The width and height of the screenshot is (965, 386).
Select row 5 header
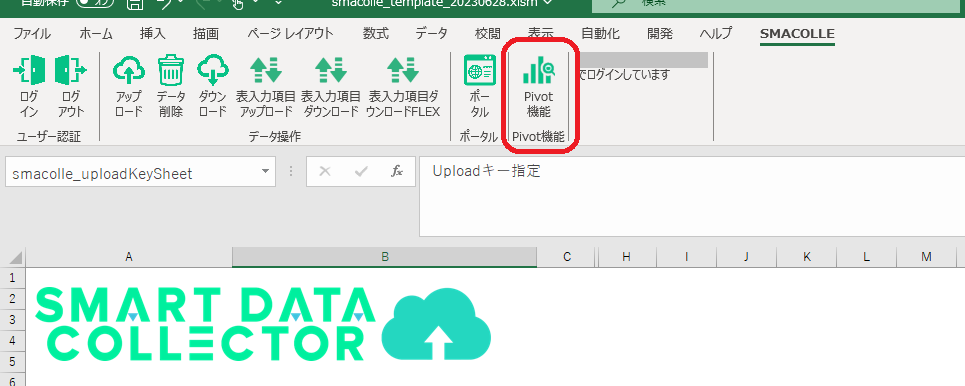click(x=12, y=361)
